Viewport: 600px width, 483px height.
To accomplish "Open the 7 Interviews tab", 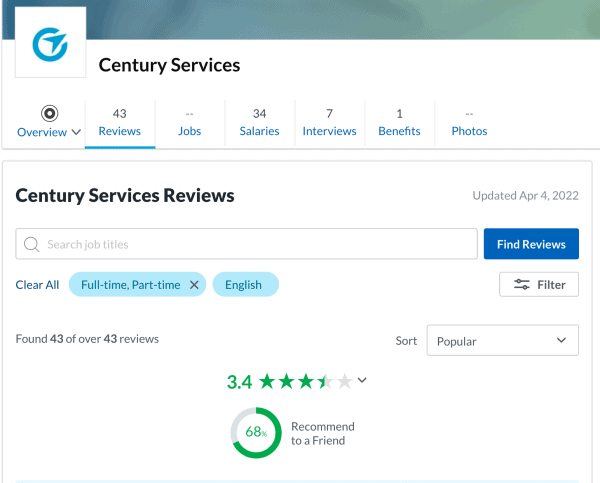I will 329,122.
